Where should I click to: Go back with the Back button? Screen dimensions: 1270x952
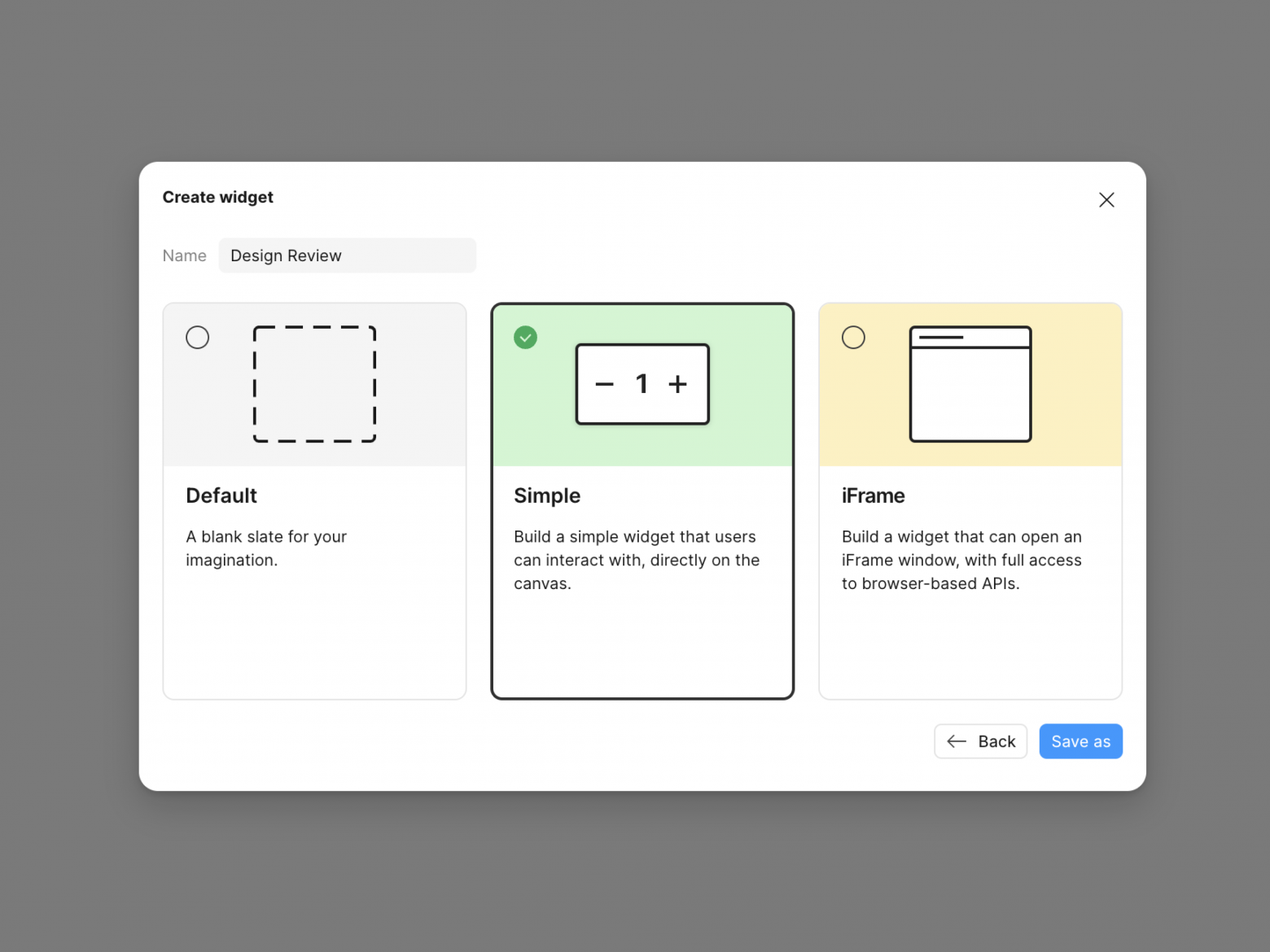point(980,741)
